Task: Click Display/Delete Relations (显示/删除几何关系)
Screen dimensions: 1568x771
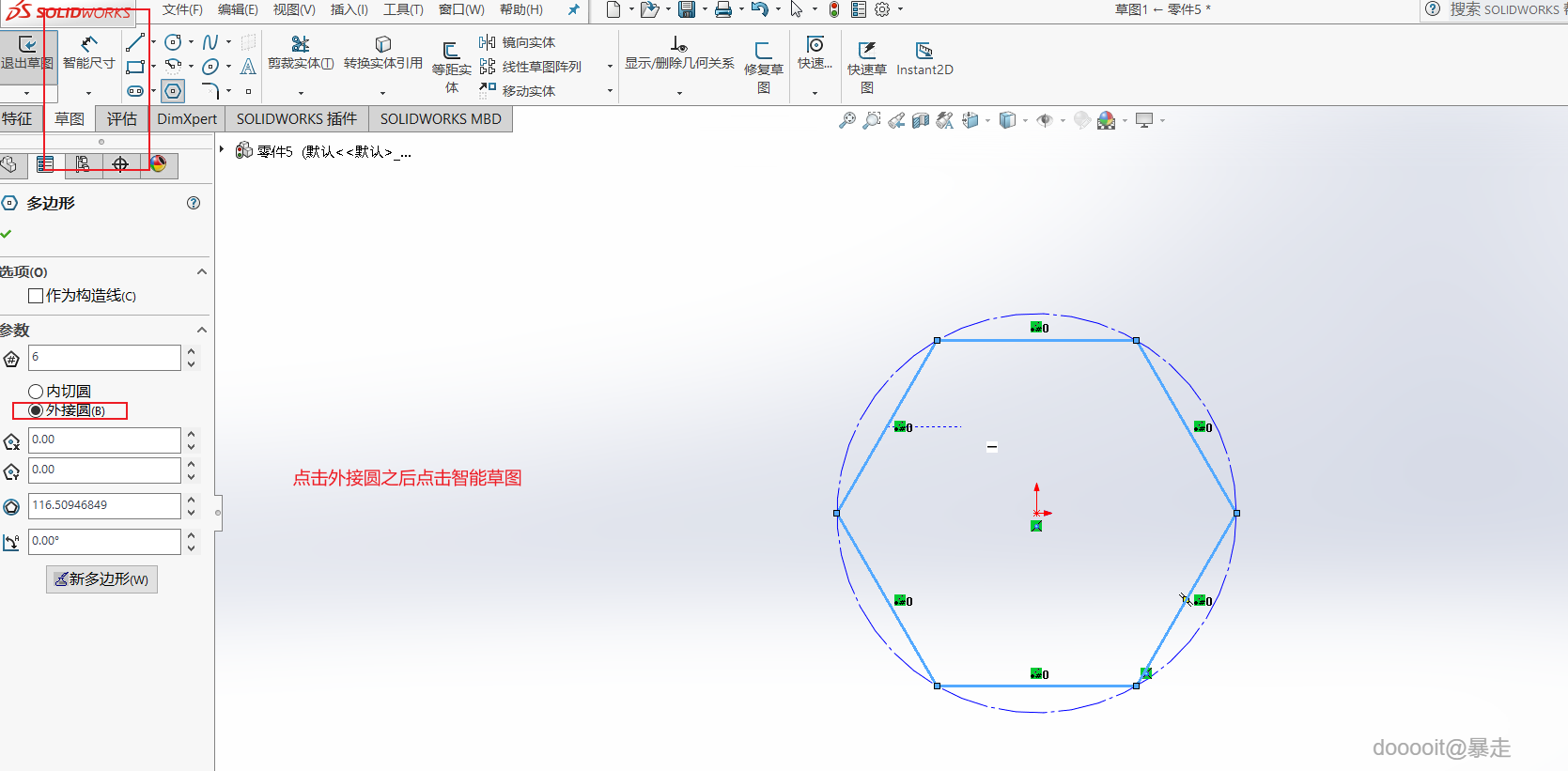Action: (x=679, y=54)
